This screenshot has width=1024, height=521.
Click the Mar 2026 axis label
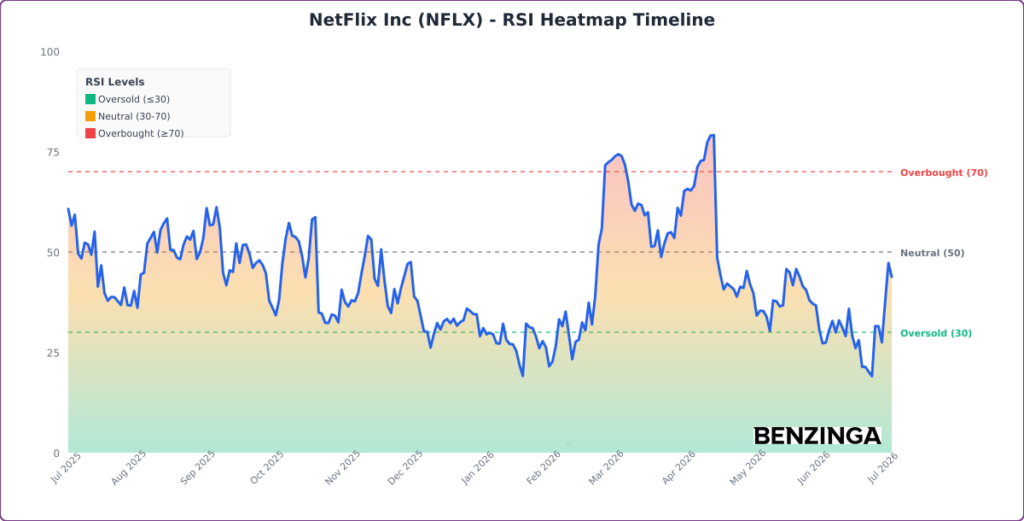[x=606, y=467]
